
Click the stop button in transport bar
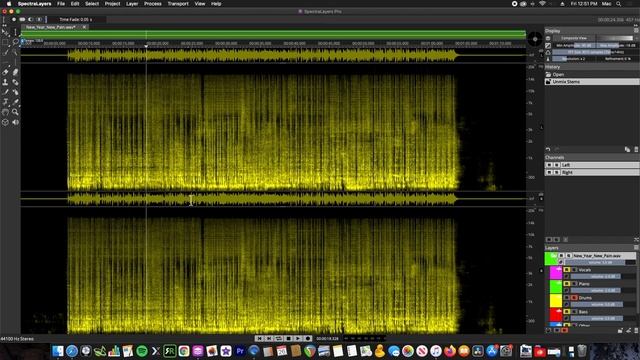[x=289, y=338]
